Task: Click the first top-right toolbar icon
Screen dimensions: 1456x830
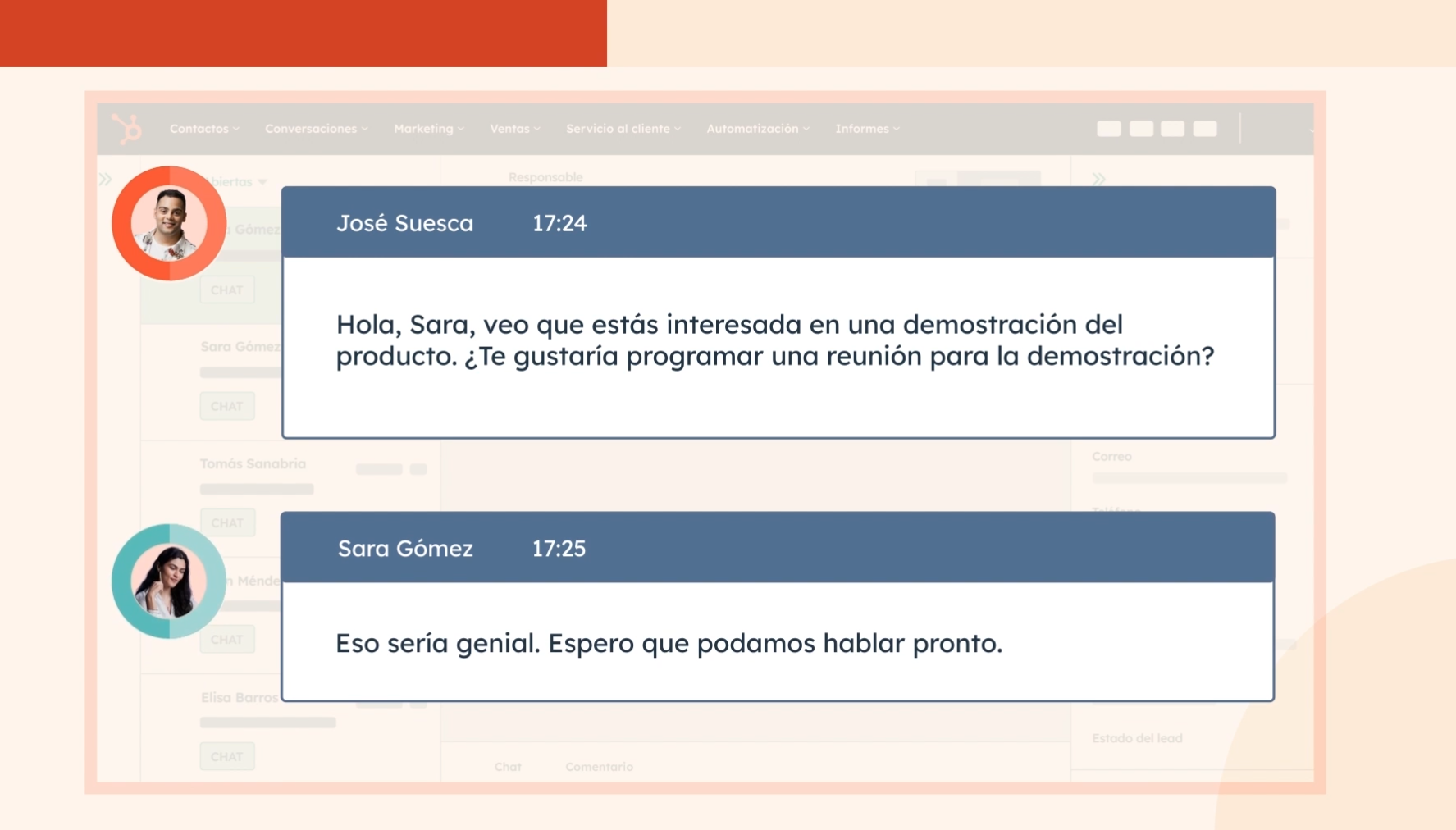Action: (x=1109, y=129)
